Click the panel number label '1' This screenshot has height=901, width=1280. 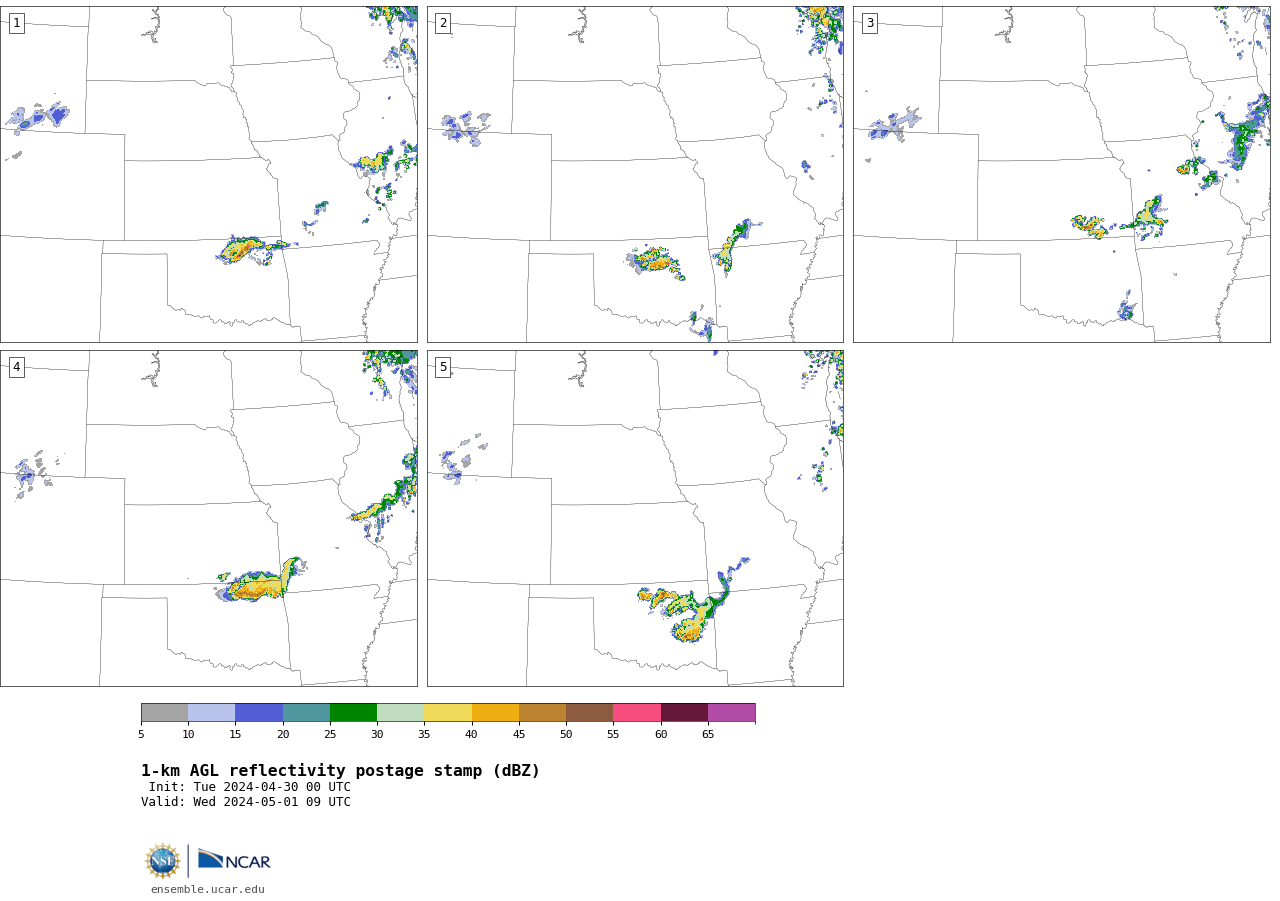(x=16, y=23)
